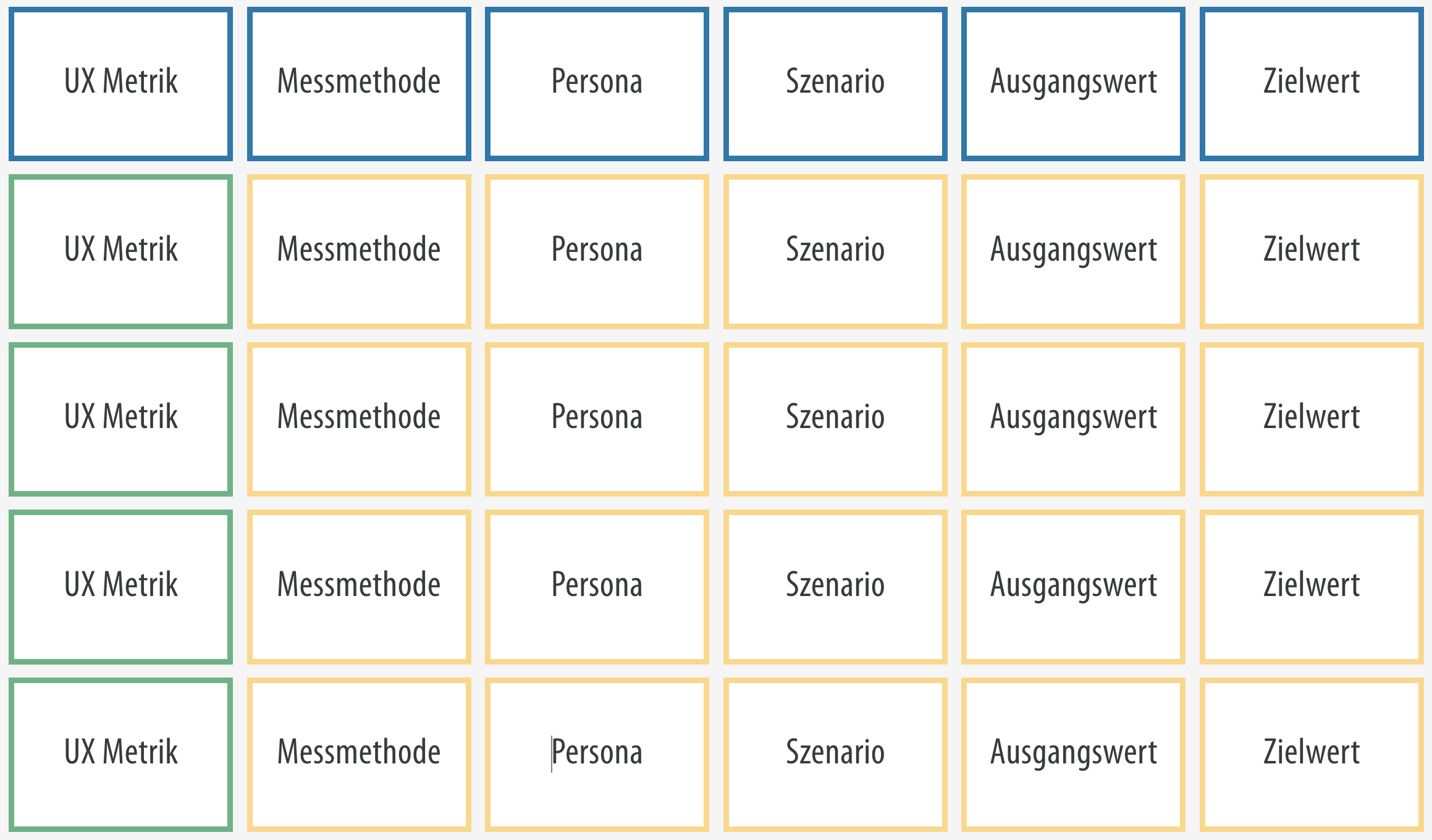
Task: Click the last green-bordered UX Metrik box
Action: (121, 755)
